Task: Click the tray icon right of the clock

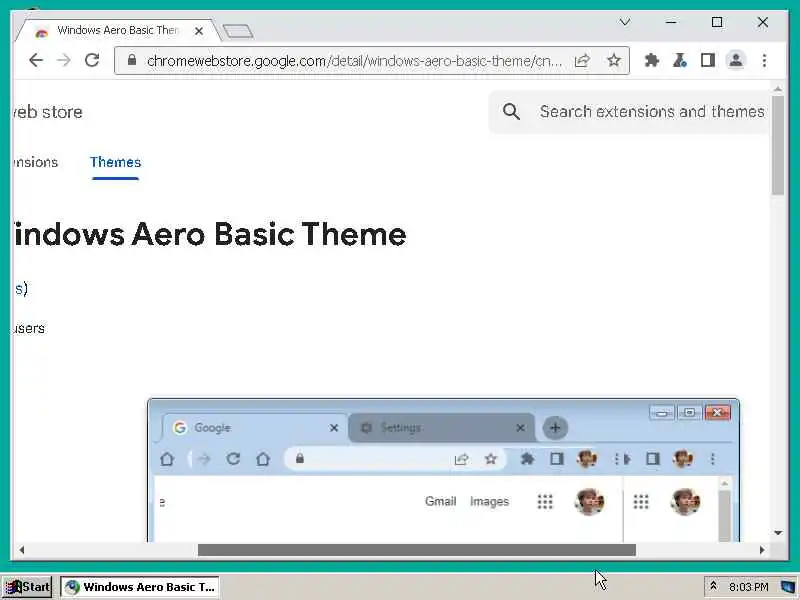Action: tap(789, 587)
